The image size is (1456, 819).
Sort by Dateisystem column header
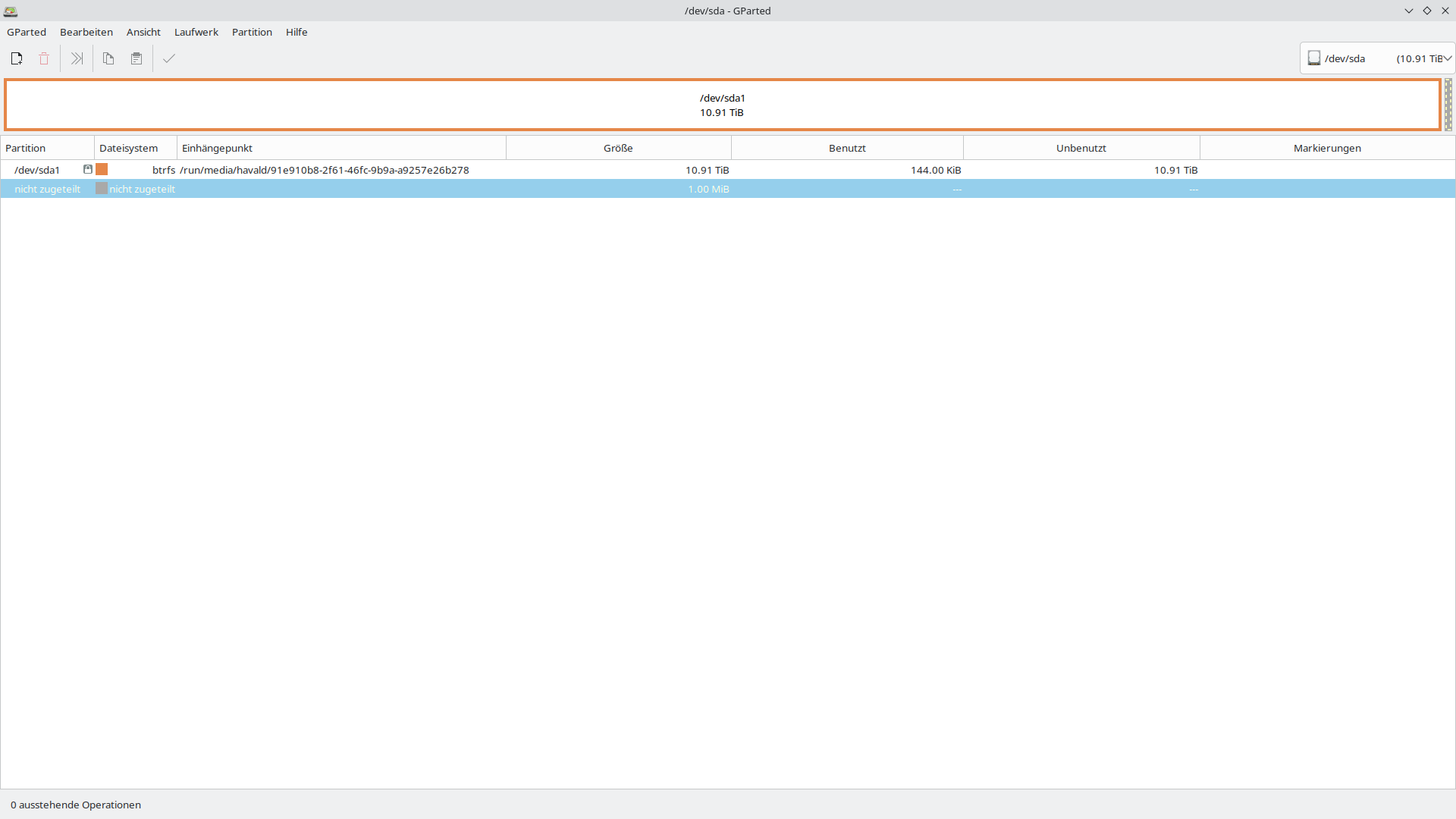pos(129,148)
